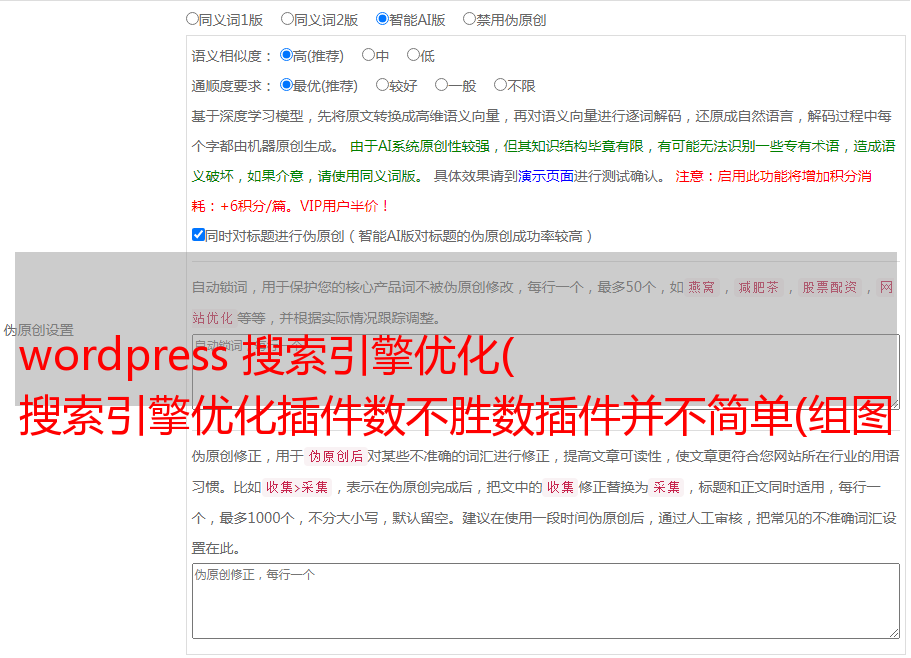911x658 pixels.
Task: Click the 伪原创后 highlighted tag
Action: (x=336, y=456)
